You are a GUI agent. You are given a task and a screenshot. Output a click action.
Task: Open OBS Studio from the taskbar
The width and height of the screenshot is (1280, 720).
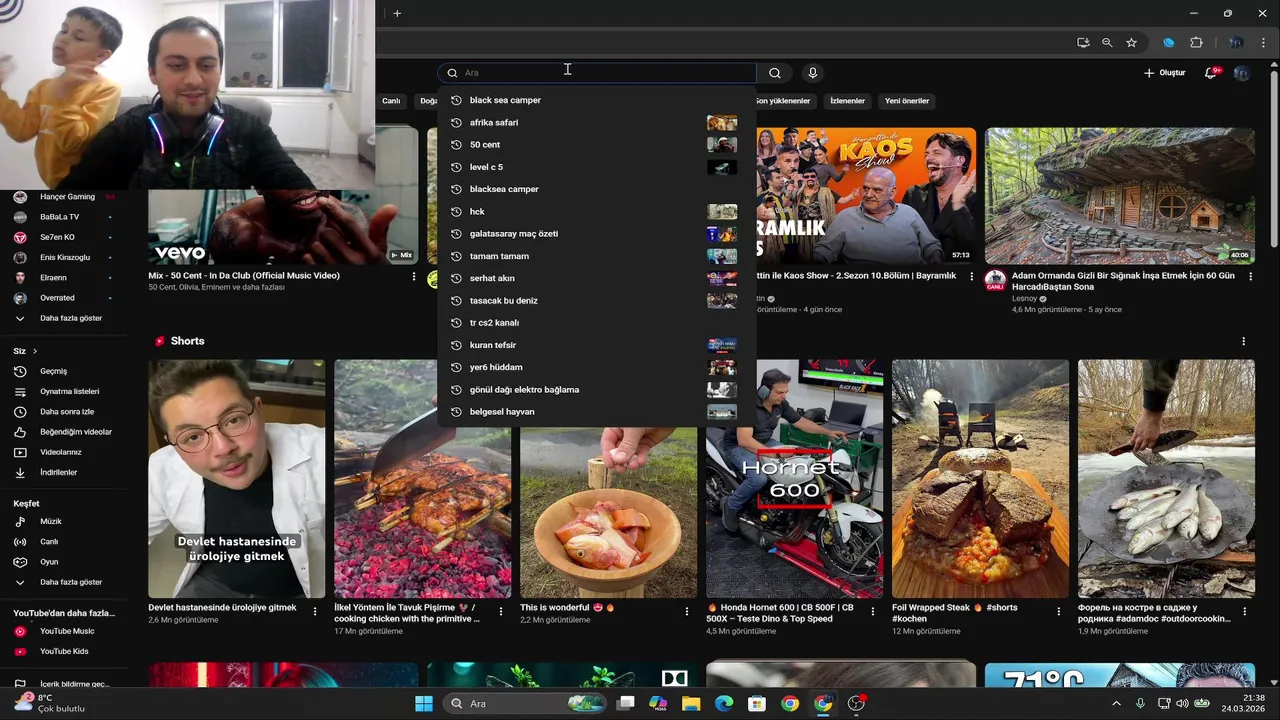[856, 703]
